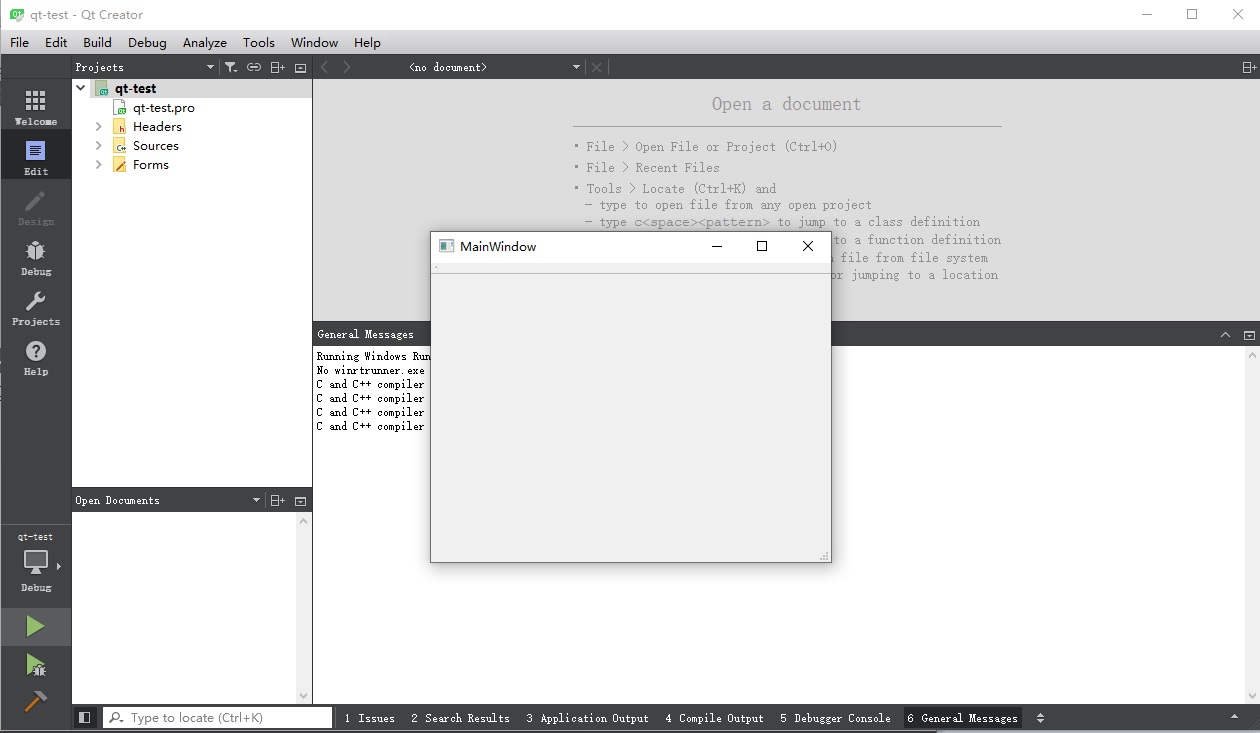The height and width of the screenshot is (733, 1260).
Task: Start debugging with Run-Debug icon
Action: [35, 664]
